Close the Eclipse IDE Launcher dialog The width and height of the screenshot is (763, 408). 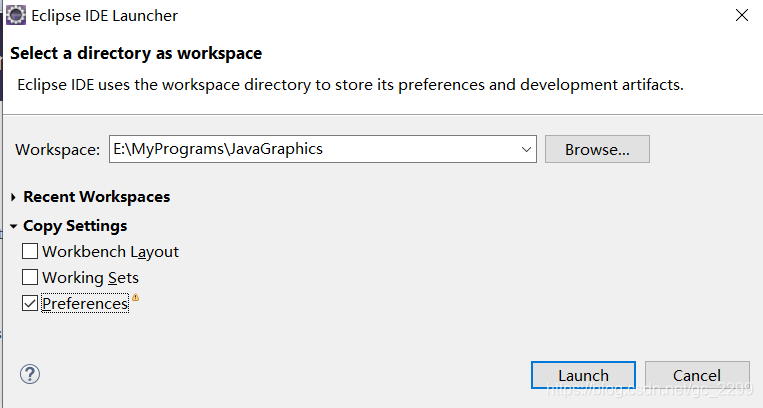click(742, 16)
